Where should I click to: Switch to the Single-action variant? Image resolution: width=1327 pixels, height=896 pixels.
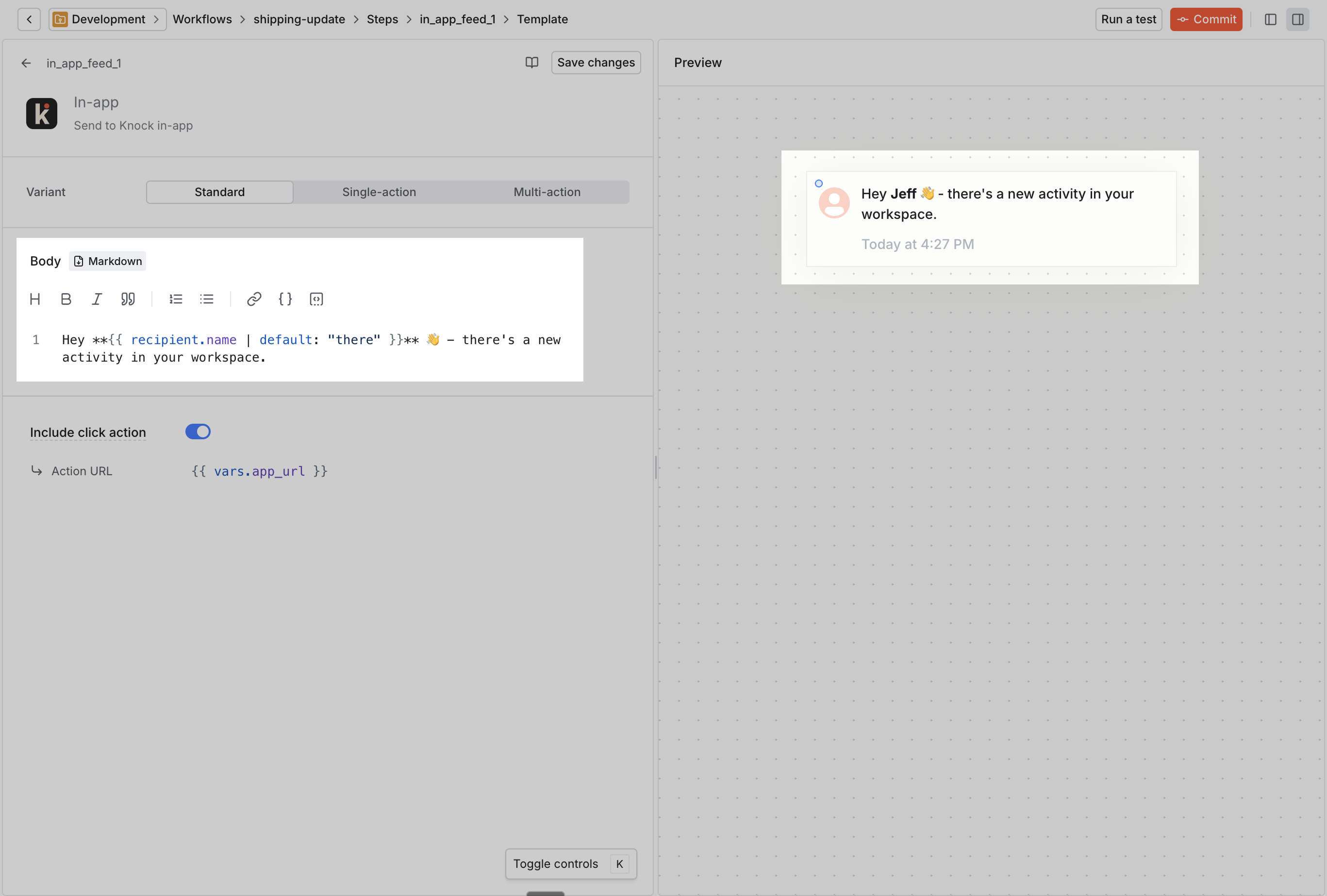click(379, 192)
